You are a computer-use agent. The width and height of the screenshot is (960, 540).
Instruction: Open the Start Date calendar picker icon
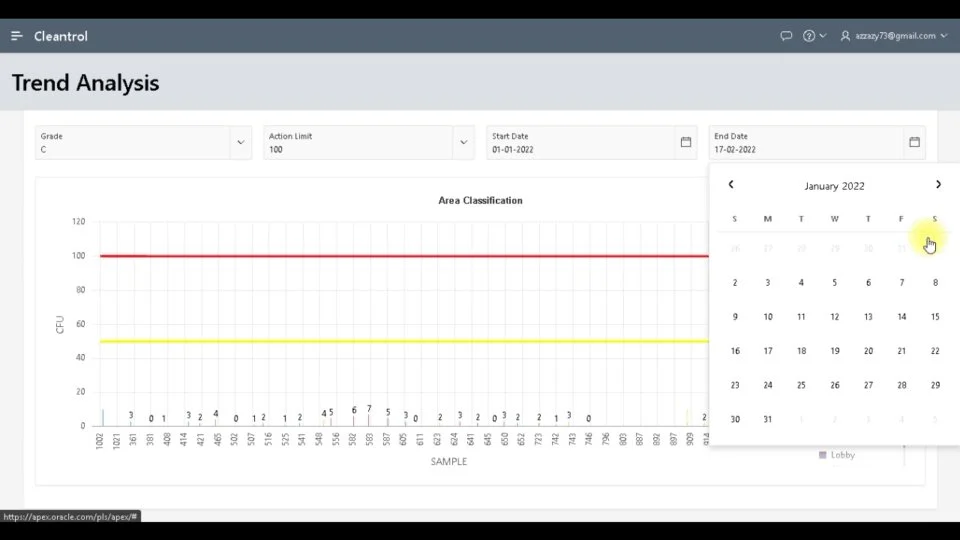[686, 142]
